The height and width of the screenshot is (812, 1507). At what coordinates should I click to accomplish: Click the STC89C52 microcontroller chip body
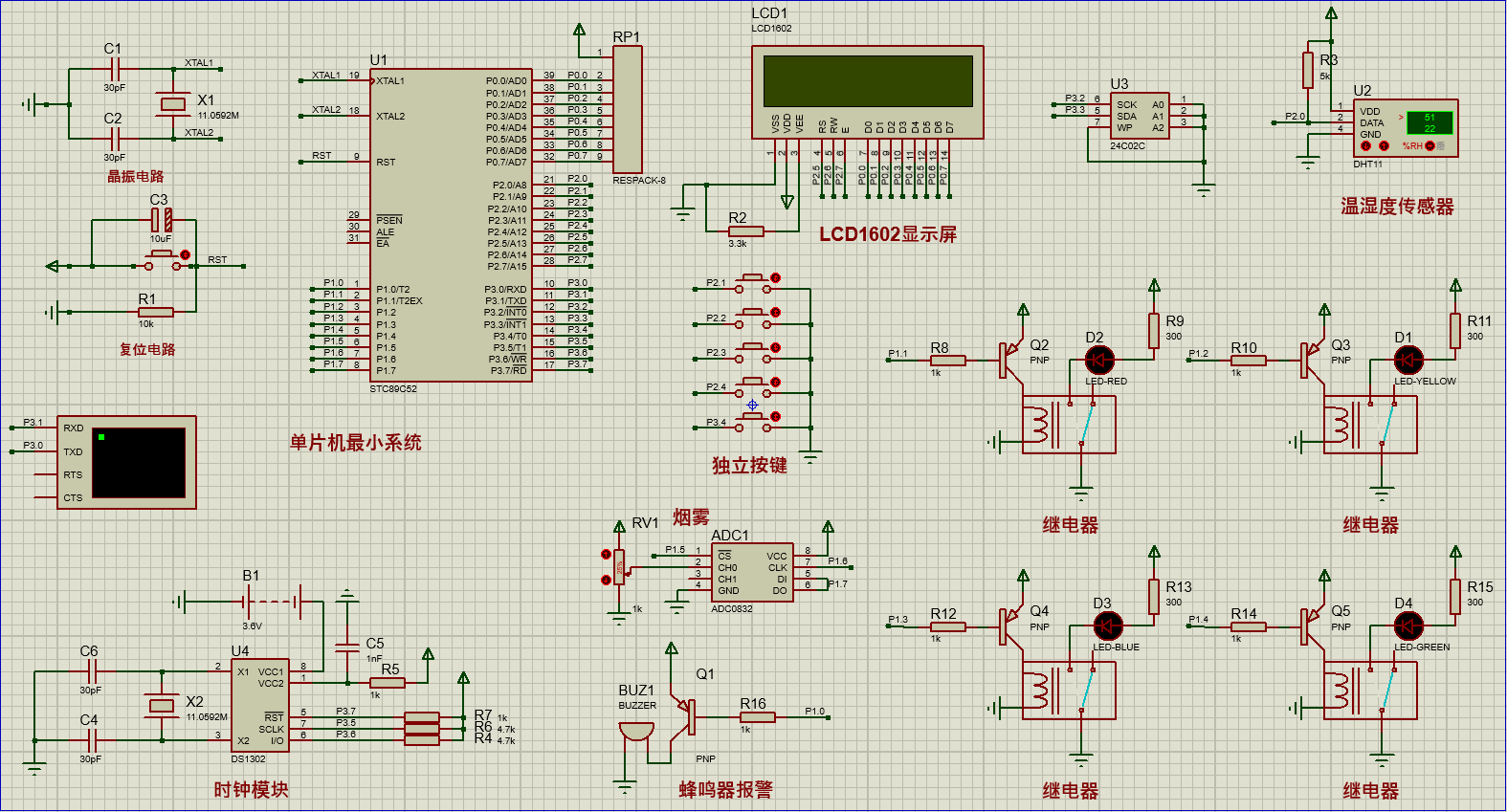coord(451,225)
